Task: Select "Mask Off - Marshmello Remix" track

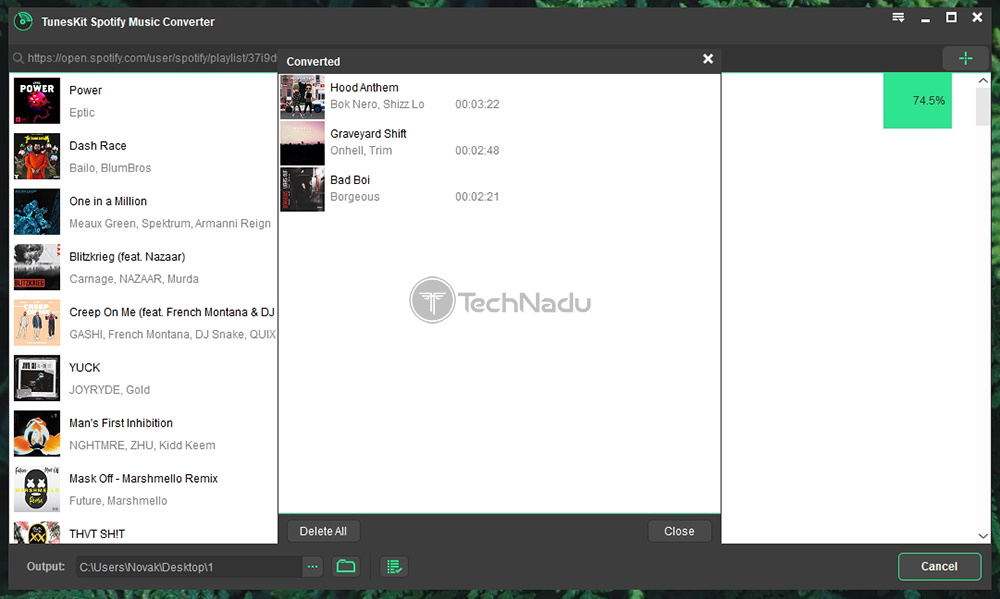Action: click(143, 479)
